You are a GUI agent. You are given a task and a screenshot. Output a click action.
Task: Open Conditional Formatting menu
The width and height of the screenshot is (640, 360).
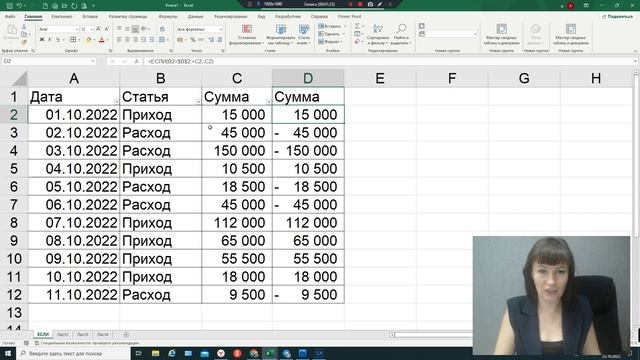coord(246,34)
